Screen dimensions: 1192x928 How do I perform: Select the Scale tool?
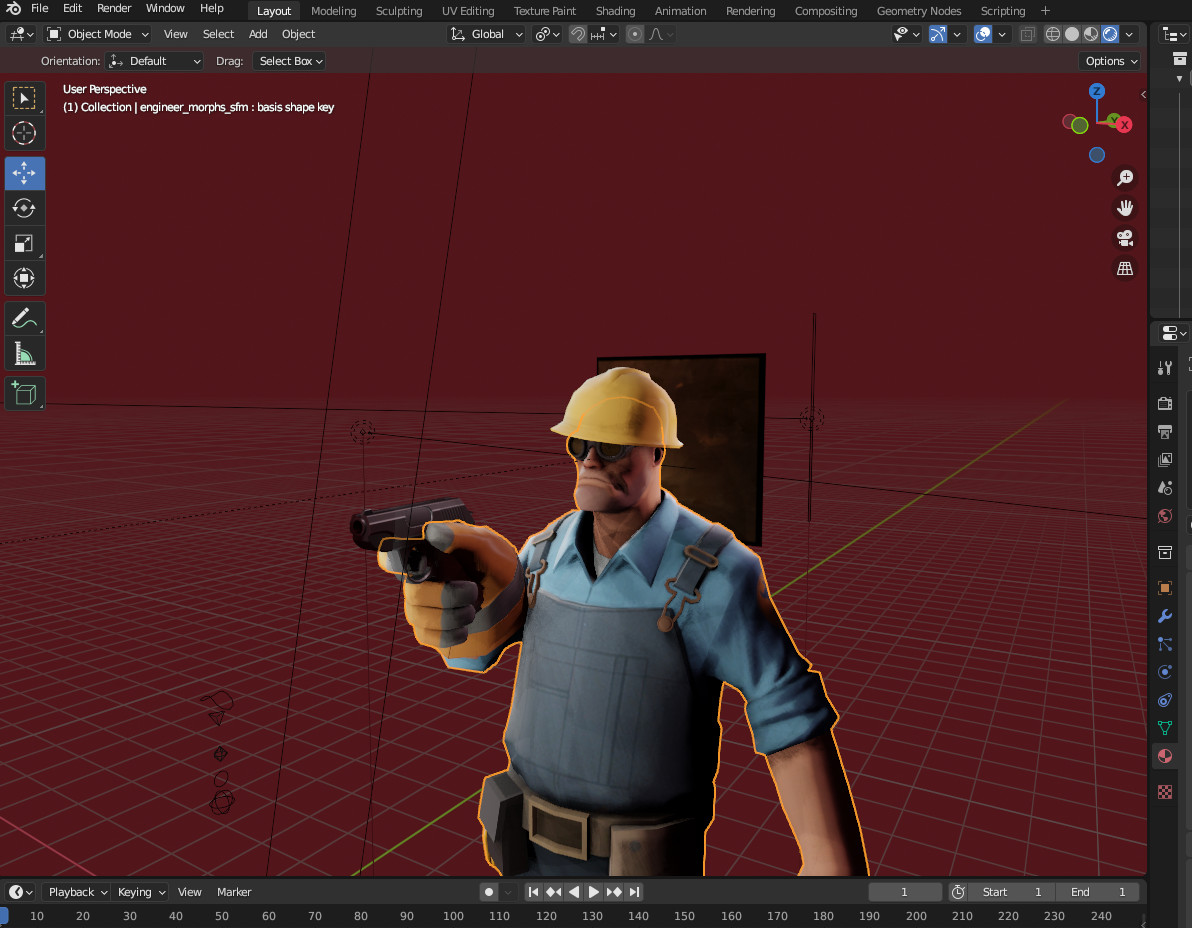pos(24,243)
